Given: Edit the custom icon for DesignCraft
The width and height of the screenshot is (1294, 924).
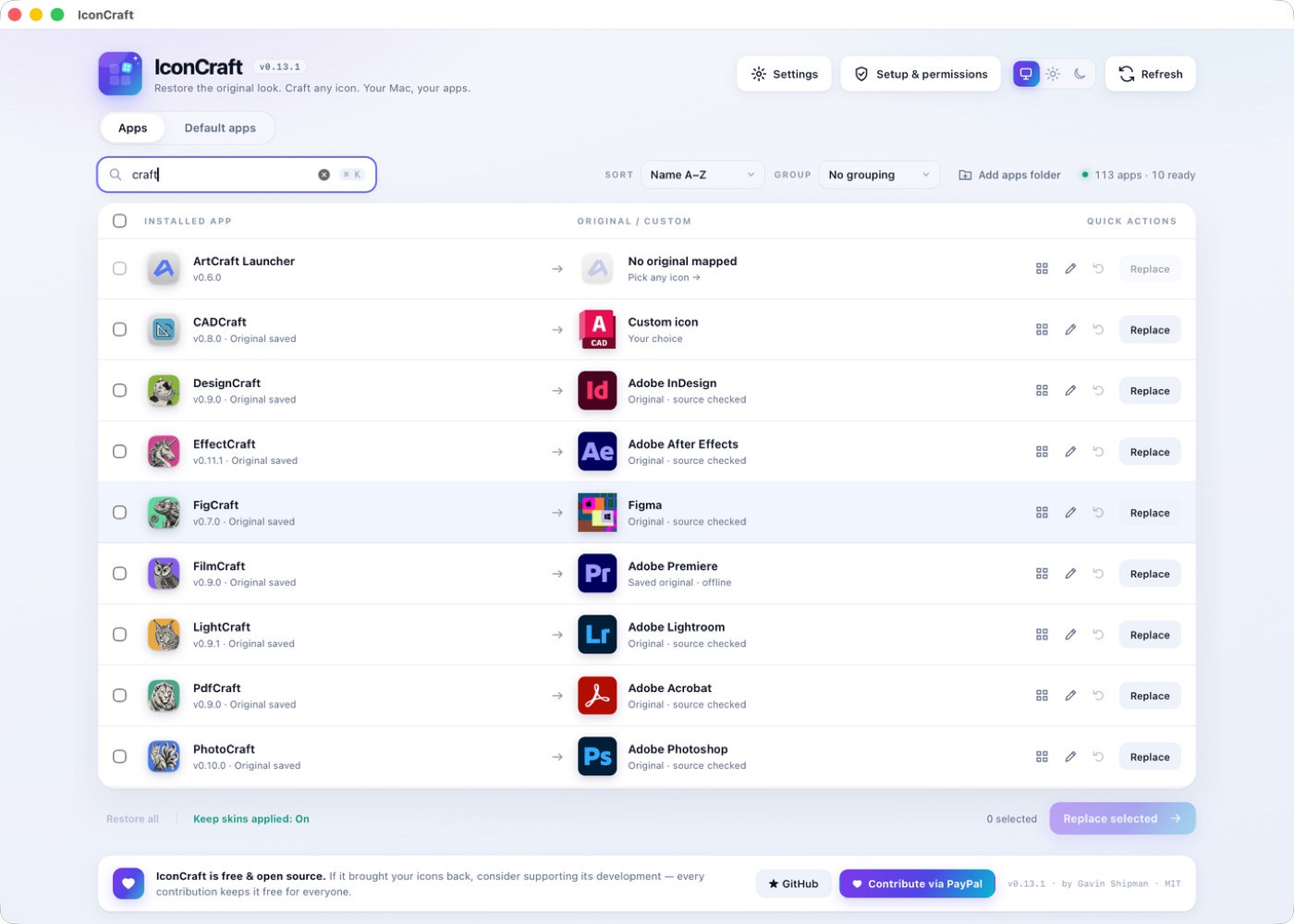Looking at the screenshot, I should [1070, 391].
